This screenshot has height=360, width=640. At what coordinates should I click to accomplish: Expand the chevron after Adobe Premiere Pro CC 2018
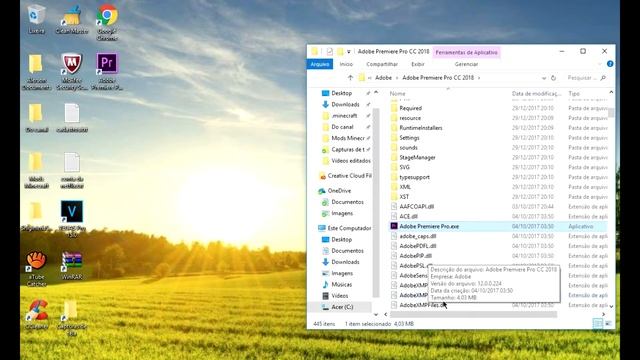pyautogui.click(x=479, y=78)
